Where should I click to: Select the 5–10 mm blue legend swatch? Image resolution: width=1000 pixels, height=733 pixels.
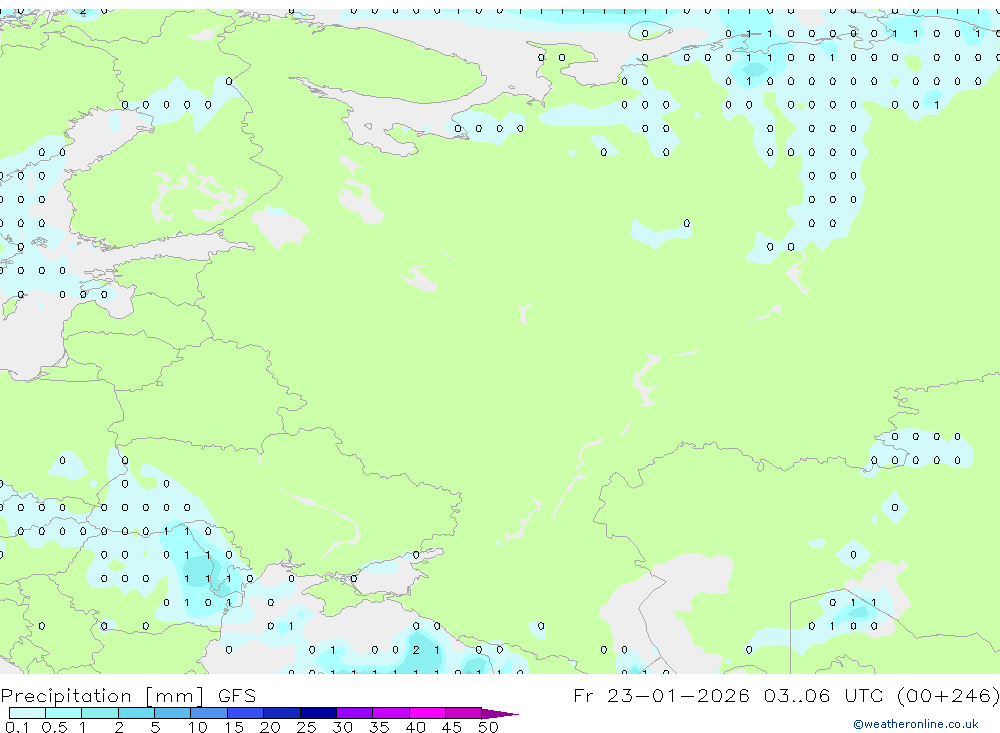[x=173, y=713]
